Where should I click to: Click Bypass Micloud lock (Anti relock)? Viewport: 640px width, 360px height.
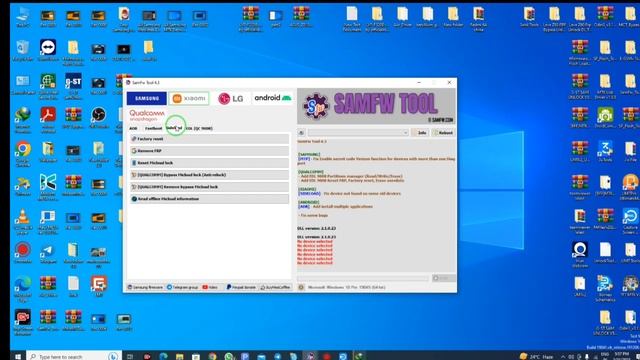(209, 175)
